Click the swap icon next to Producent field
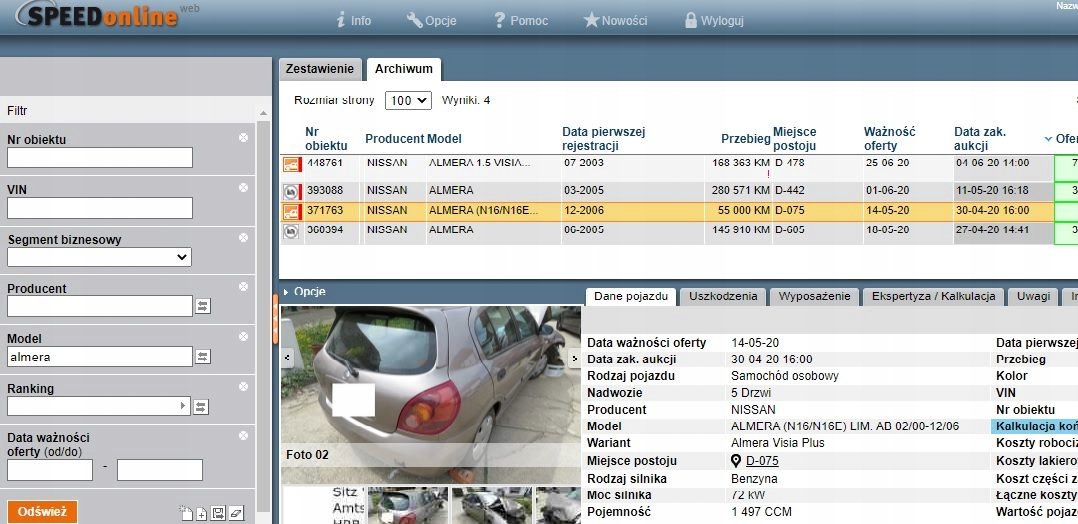Screen dimensions: 1078x524 point(202,306)
